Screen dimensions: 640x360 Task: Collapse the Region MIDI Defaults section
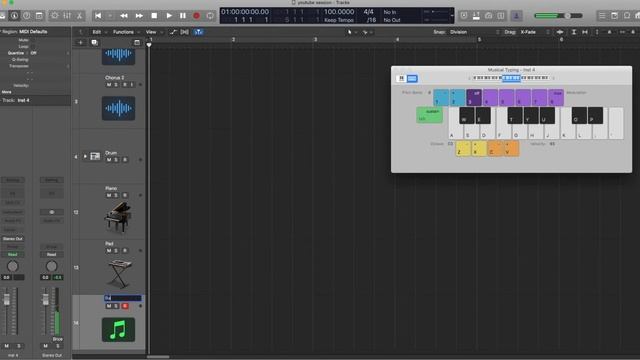tap(1, 31)
